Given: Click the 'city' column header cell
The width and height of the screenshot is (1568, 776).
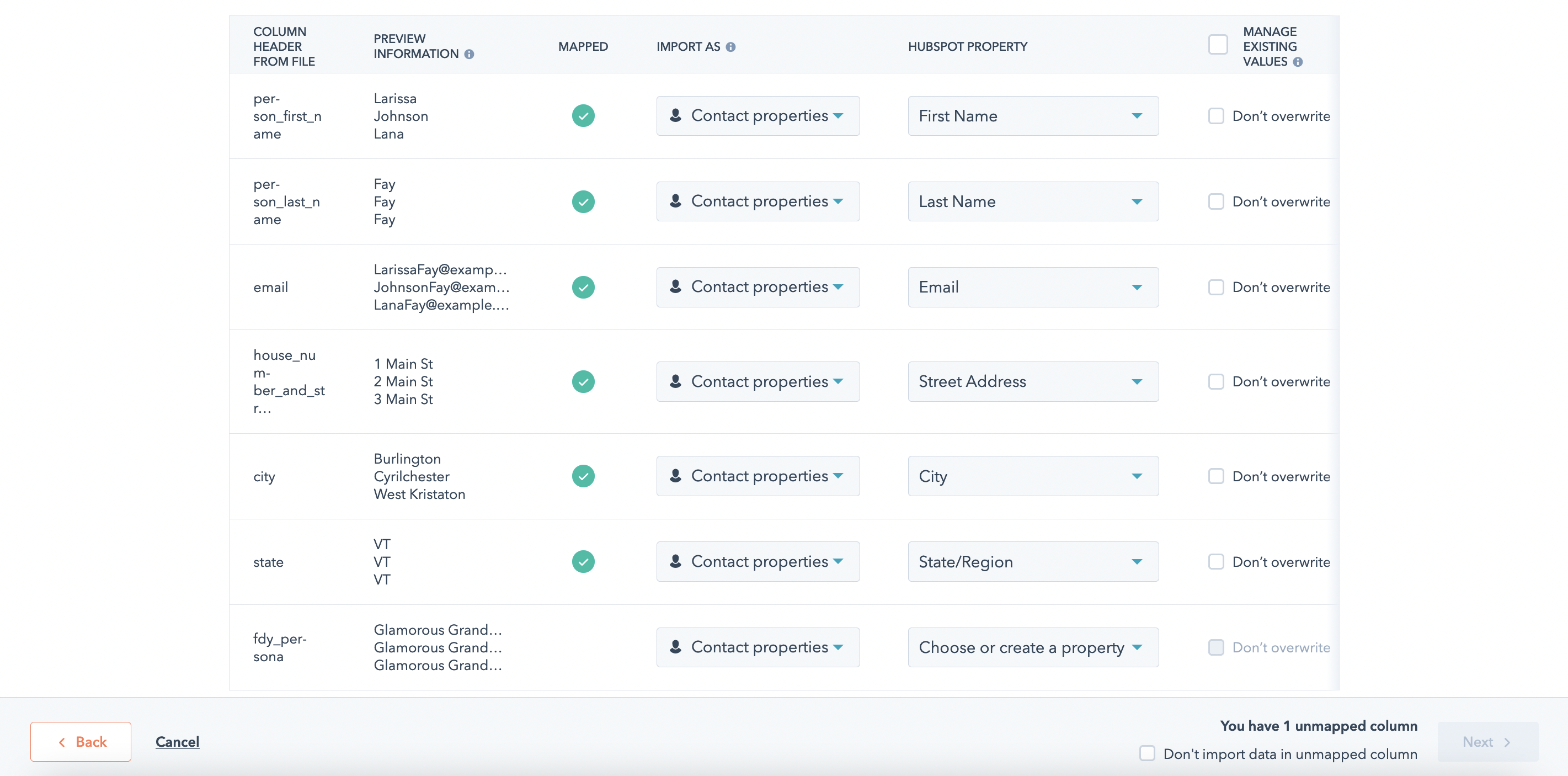Looking at the screenshot, I should (264, 476).
